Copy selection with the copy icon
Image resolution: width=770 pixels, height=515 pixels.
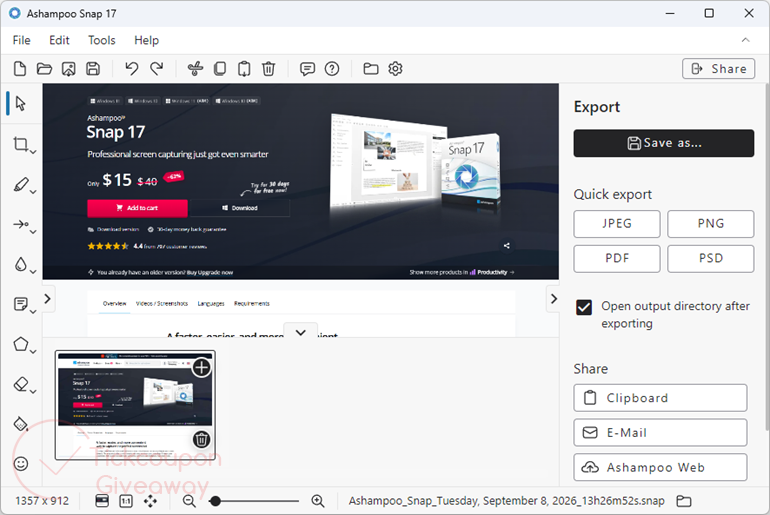click(x=220, y=69)
